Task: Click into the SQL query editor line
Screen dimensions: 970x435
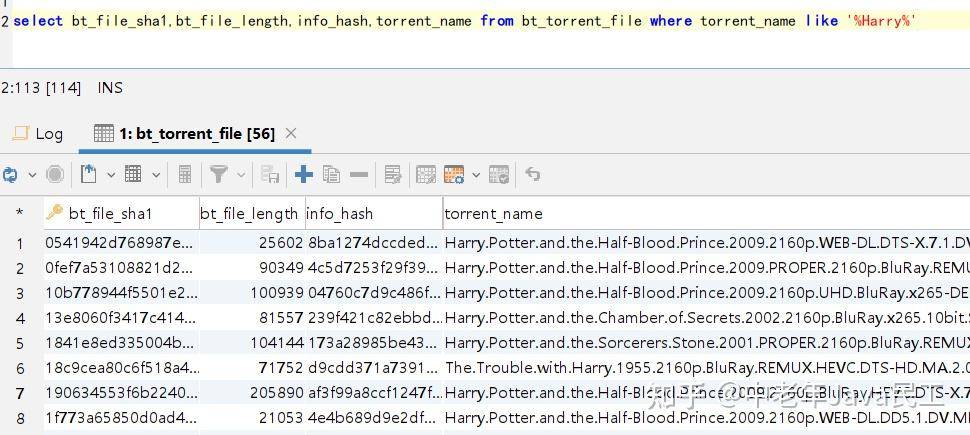Action: 464,21
